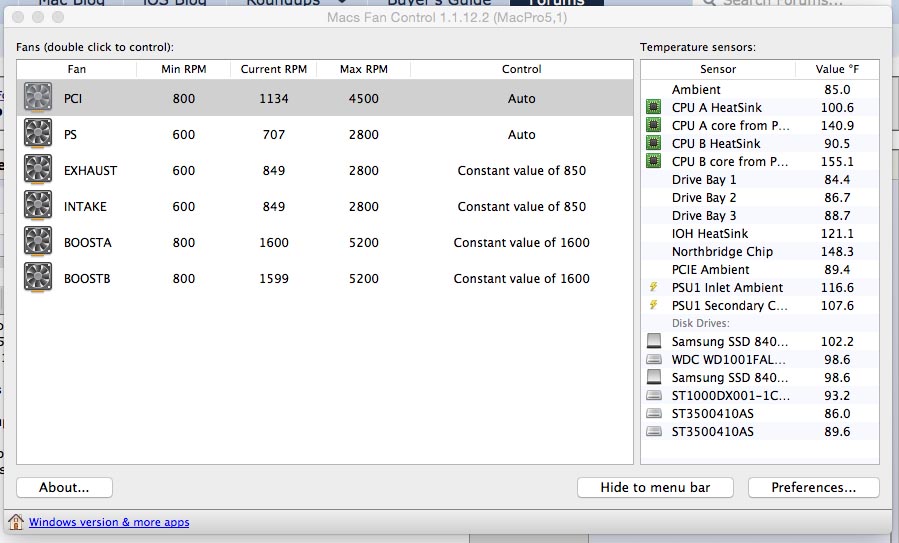Click the Fan column header

tap(77, 69)
